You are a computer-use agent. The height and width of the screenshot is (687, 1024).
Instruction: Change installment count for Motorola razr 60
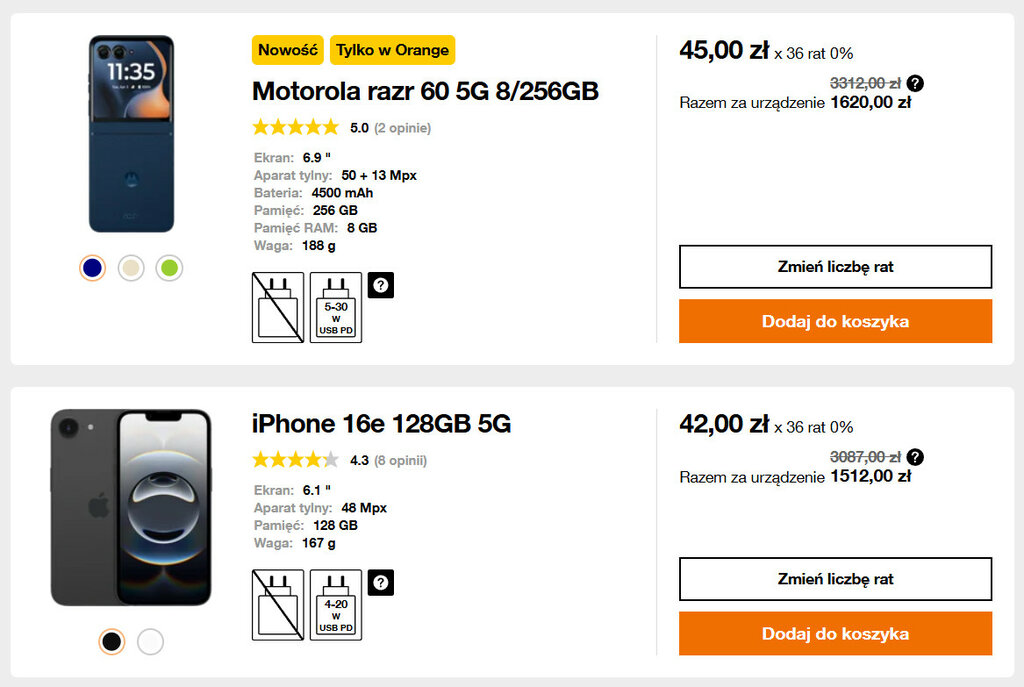tap(835, 267)
